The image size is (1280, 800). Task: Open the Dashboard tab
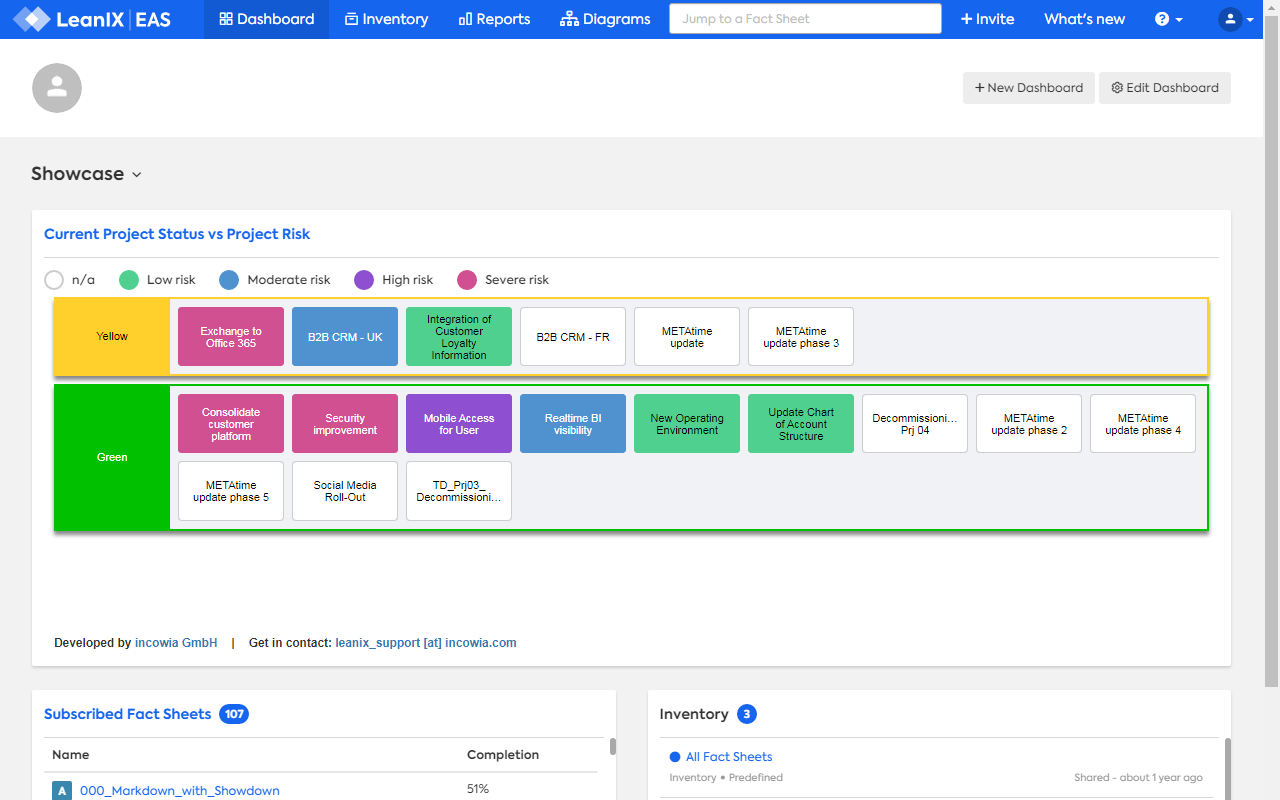point(266,19)
